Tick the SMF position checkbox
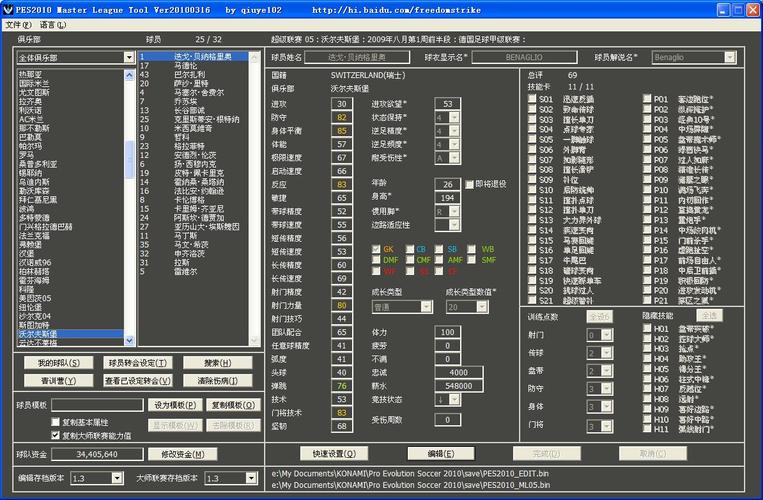Image resolution: width=763 pixels, height=500 pixels. [x=472, y=260]
